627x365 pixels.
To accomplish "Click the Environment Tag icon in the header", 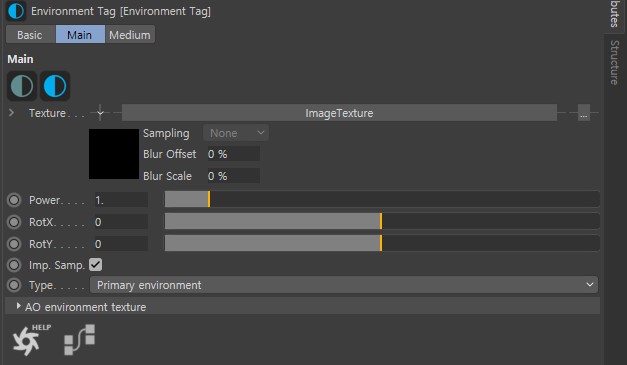I will (16, 11).
